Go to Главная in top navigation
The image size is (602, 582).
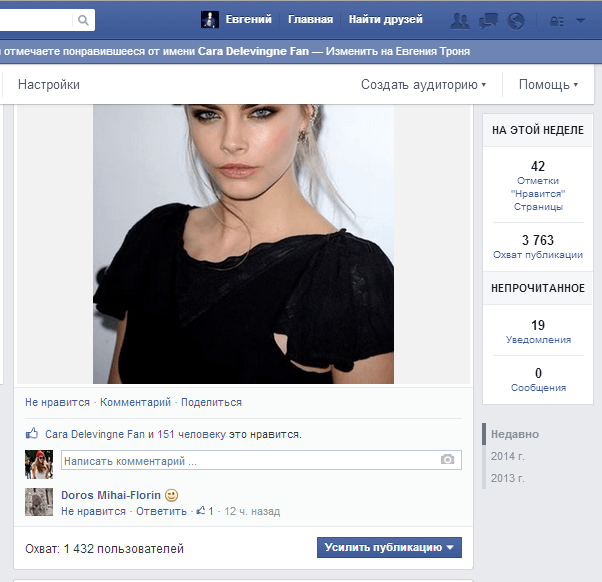point(311,20)
